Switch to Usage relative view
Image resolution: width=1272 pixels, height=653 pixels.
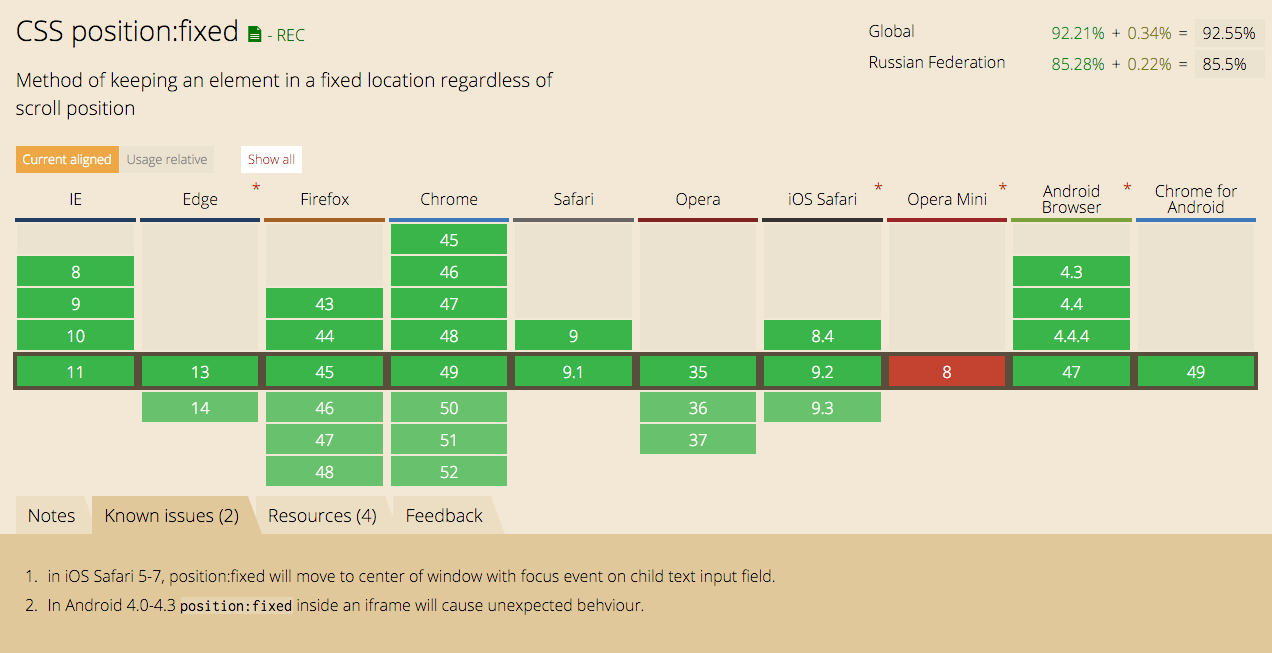coord(167,159)
